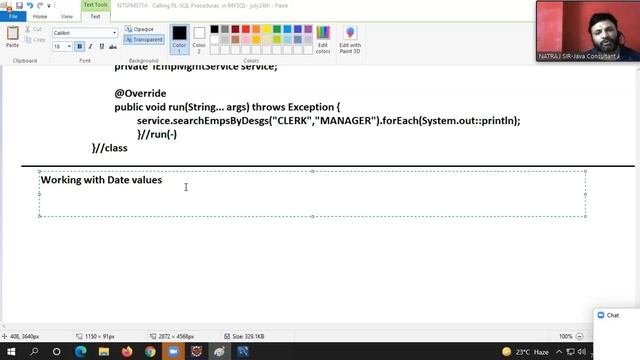640x360 pixels.
Task: Open the Customize Quick Access Toolbar arrow
Action: pyautogui.click(x=49, y=6)
